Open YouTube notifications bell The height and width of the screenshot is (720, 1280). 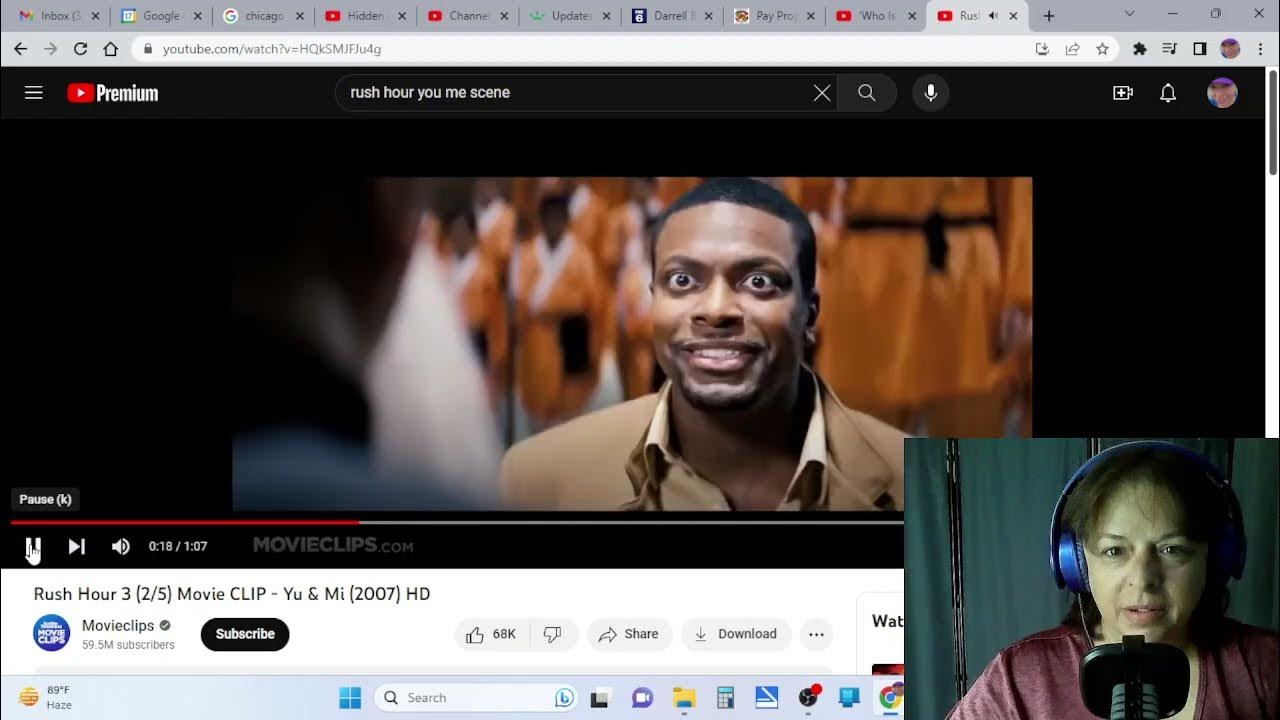pos(1168,93)
